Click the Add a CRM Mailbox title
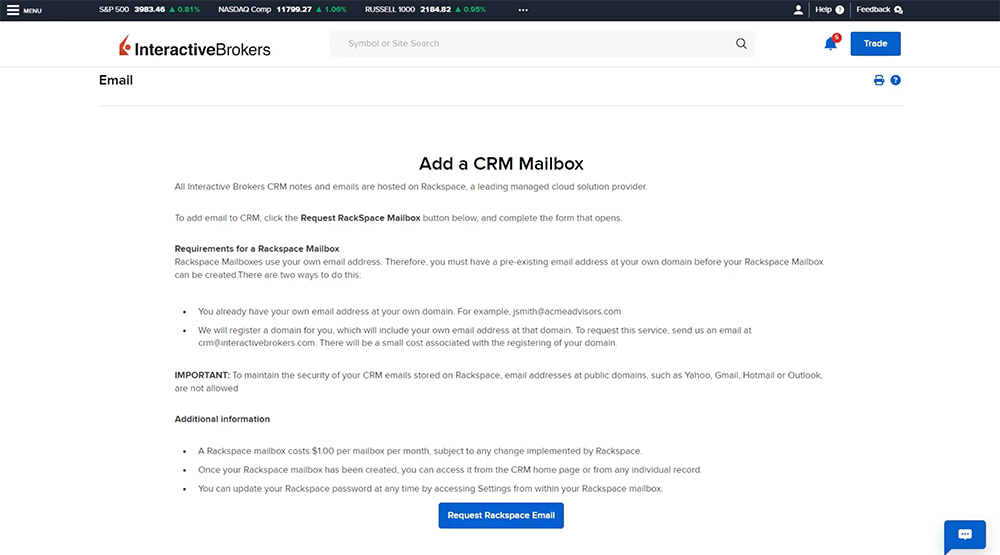 (501, 163)
